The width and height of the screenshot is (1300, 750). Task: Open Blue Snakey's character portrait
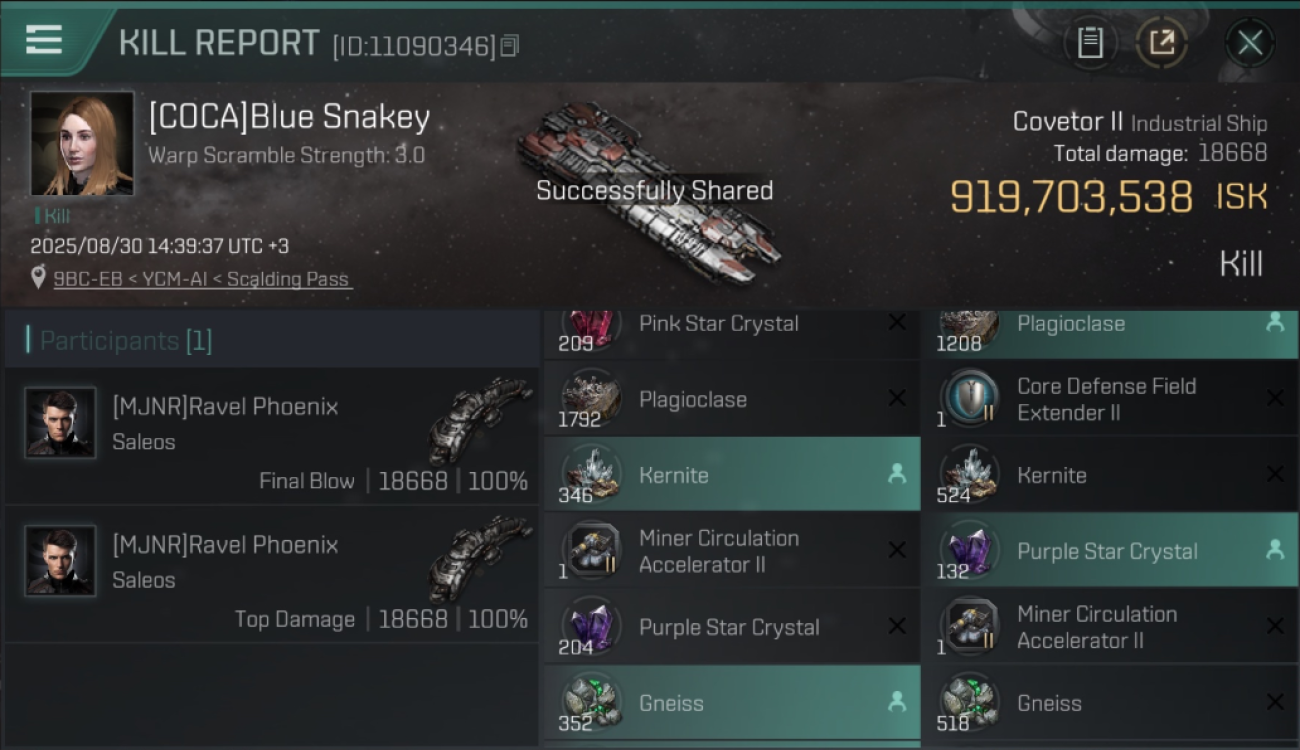82,144
